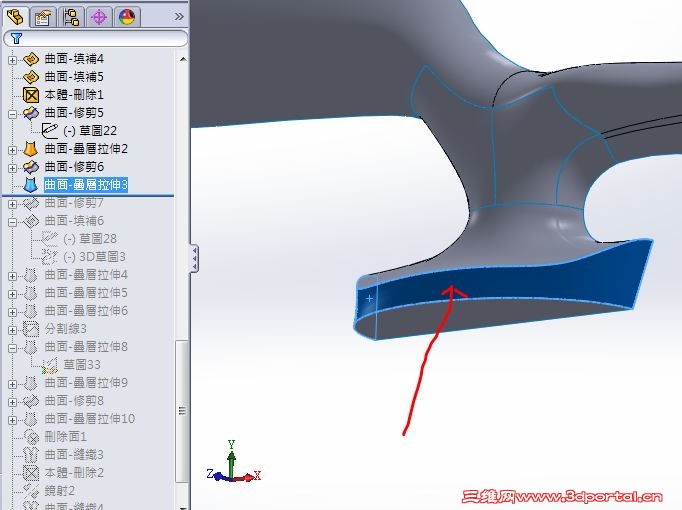682x510 pixels.
Task: Select the 本體-刪除1 delete body icon
Action: click(31, 95)
